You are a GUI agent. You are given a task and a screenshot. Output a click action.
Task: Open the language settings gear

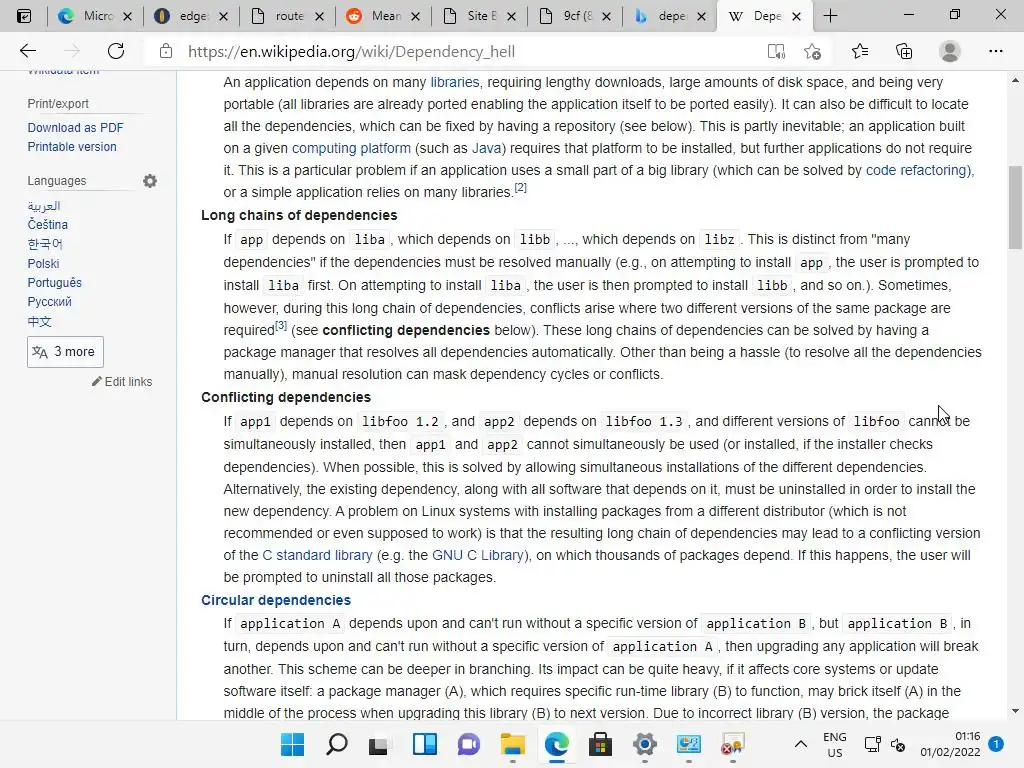[x=150, y=181]
